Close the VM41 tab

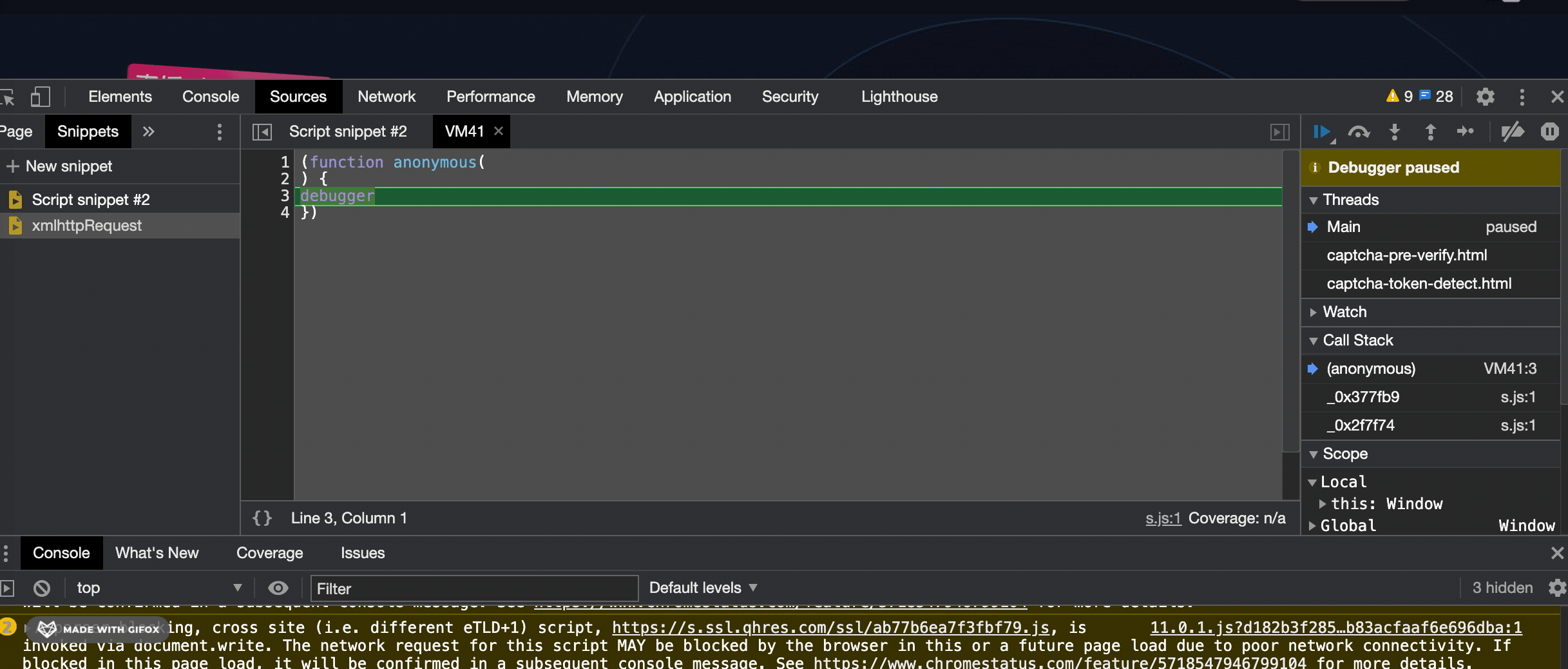[498, 131]
